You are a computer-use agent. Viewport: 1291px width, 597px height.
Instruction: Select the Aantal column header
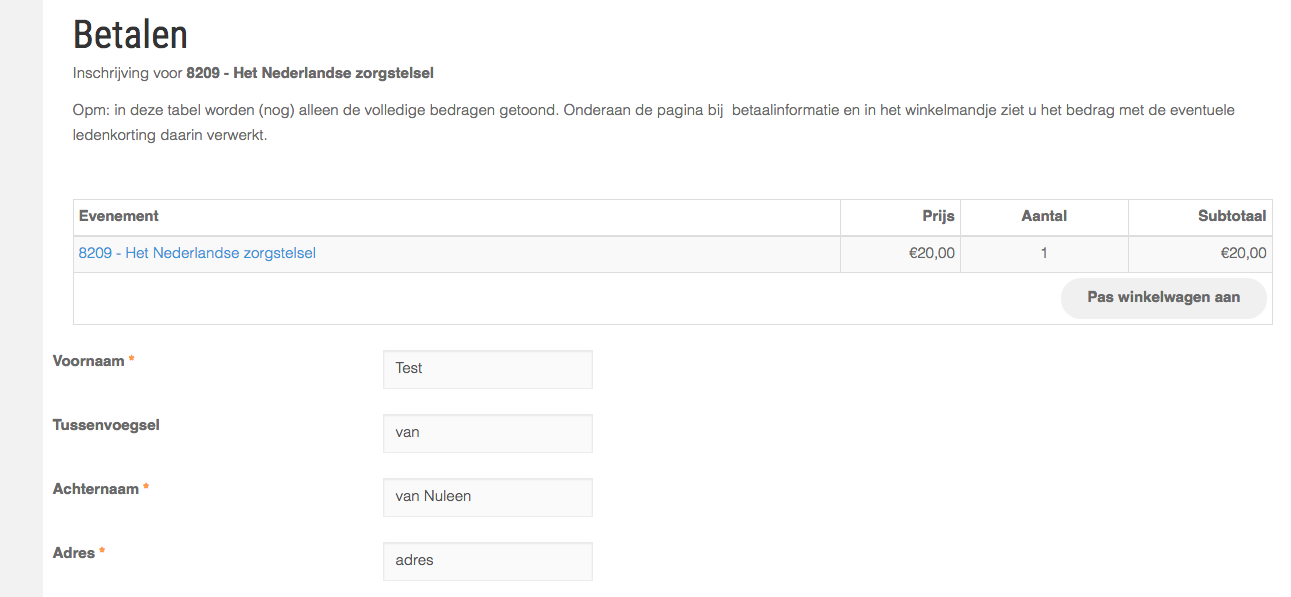tap(1044, 216)
